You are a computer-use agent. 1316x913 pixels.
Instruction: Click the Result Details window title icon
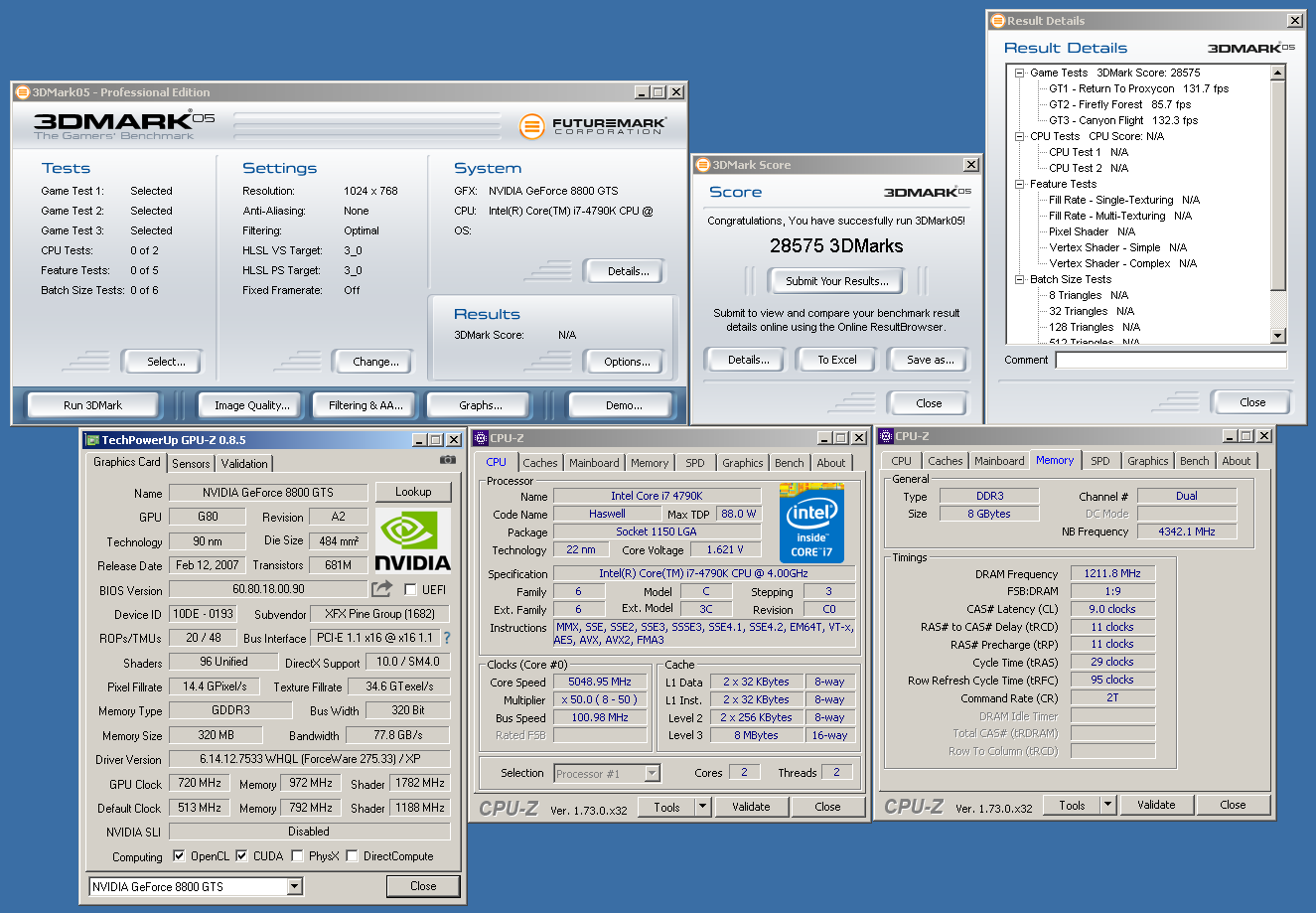pyautogui.click(x=998, y=21)
